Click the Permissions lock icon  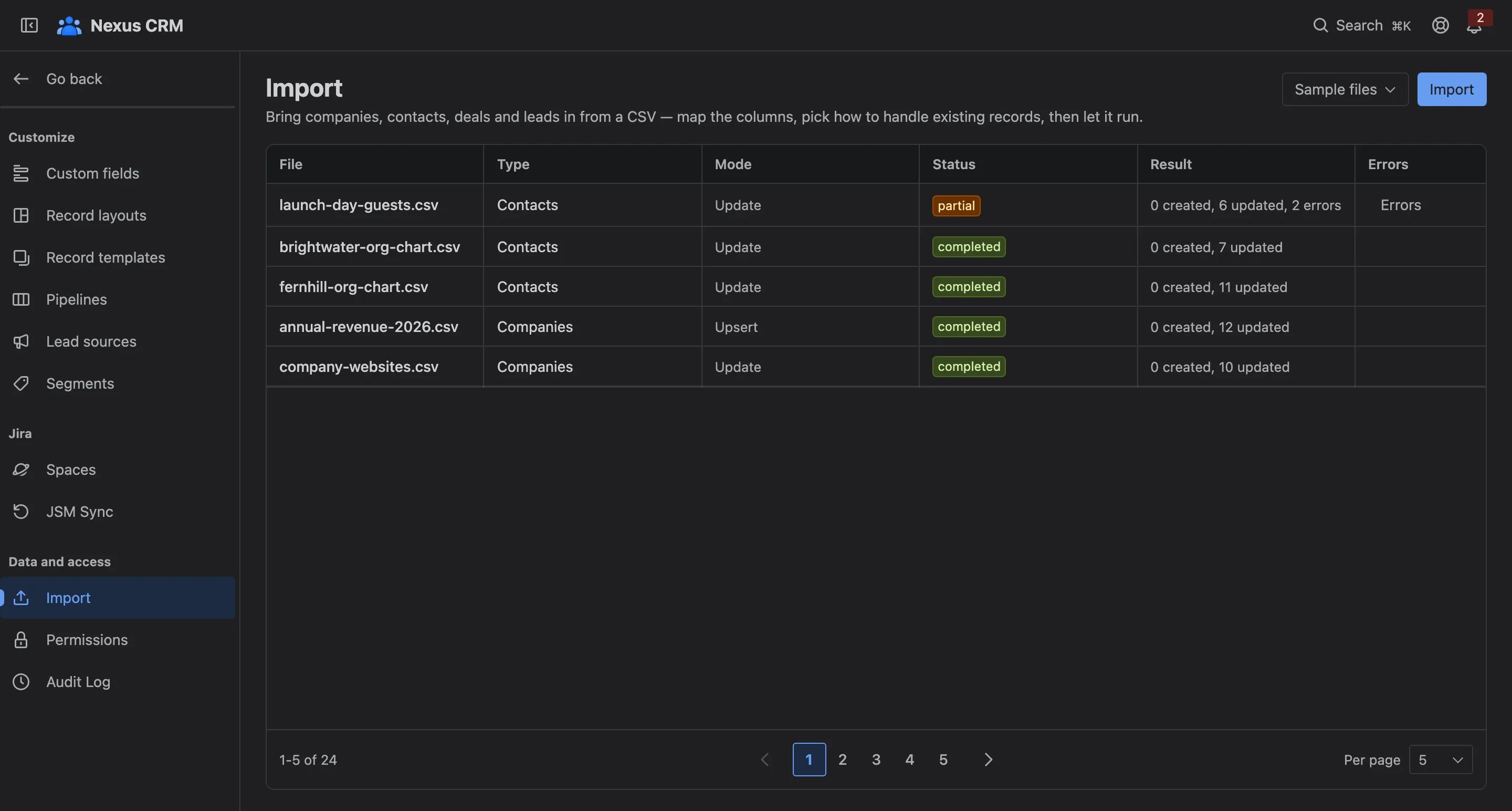pos(21,640)
